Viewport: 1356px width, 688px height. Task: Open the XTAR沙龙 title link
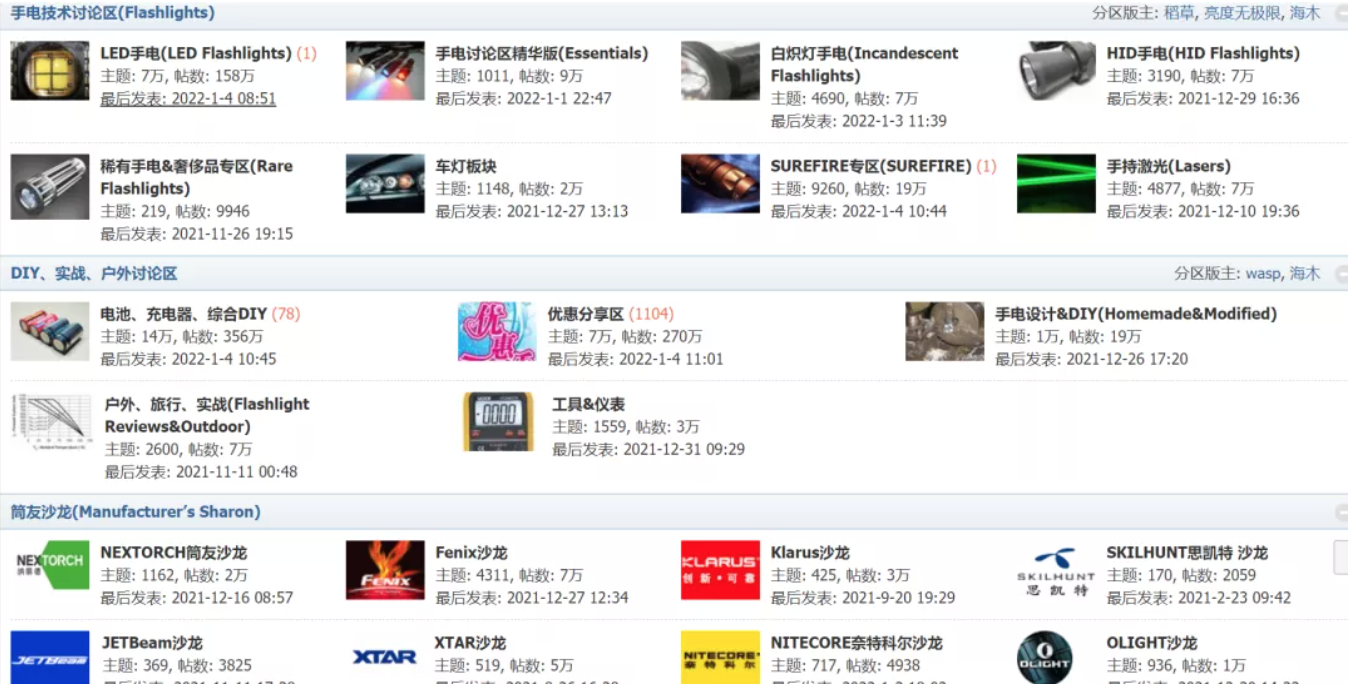tap(471, 643)
